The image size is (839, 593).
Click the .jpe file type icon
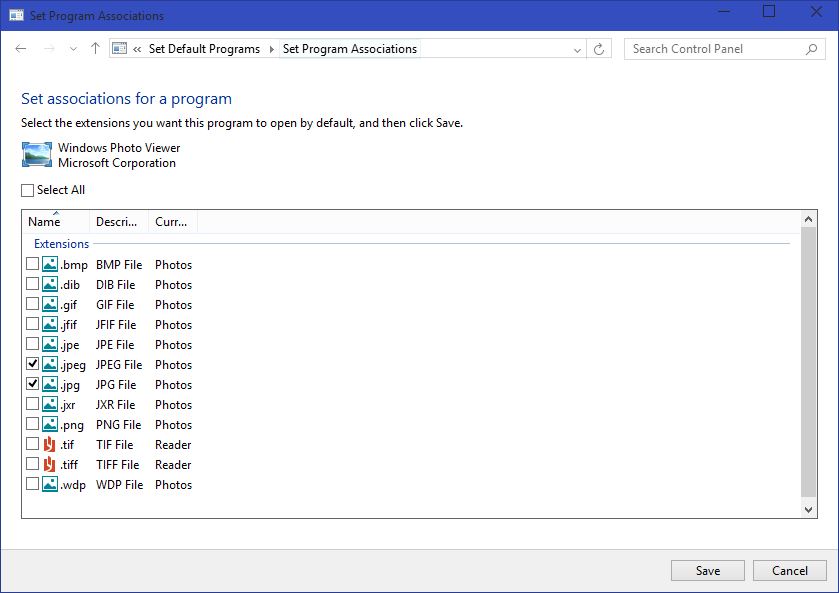50,344
